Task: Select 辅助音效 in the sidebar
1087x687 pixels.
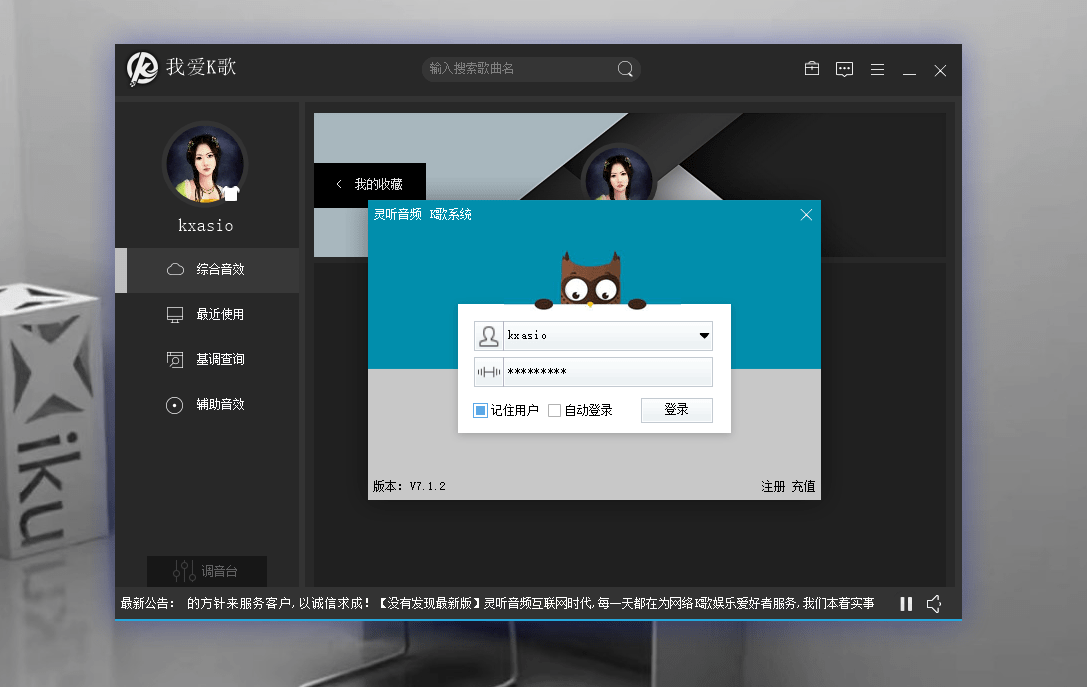Action: pyautogui.click(x=207, y=405)
